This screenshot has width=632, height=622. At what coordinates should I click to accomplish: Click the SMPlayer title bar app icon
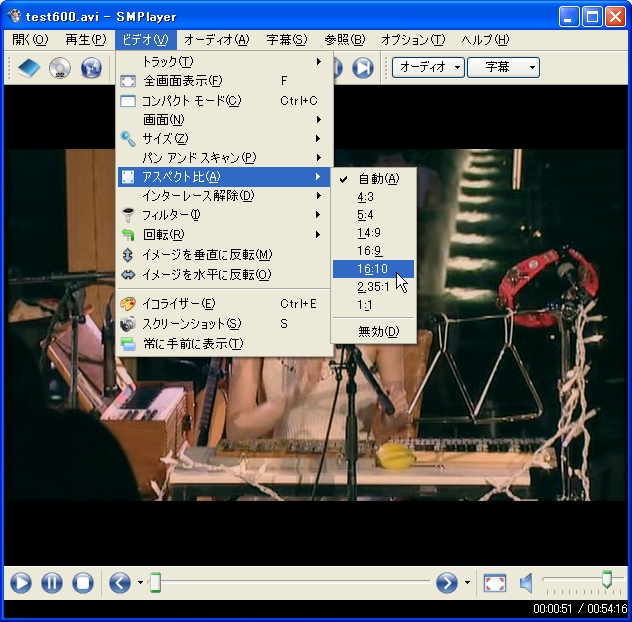tap(15, 16)
